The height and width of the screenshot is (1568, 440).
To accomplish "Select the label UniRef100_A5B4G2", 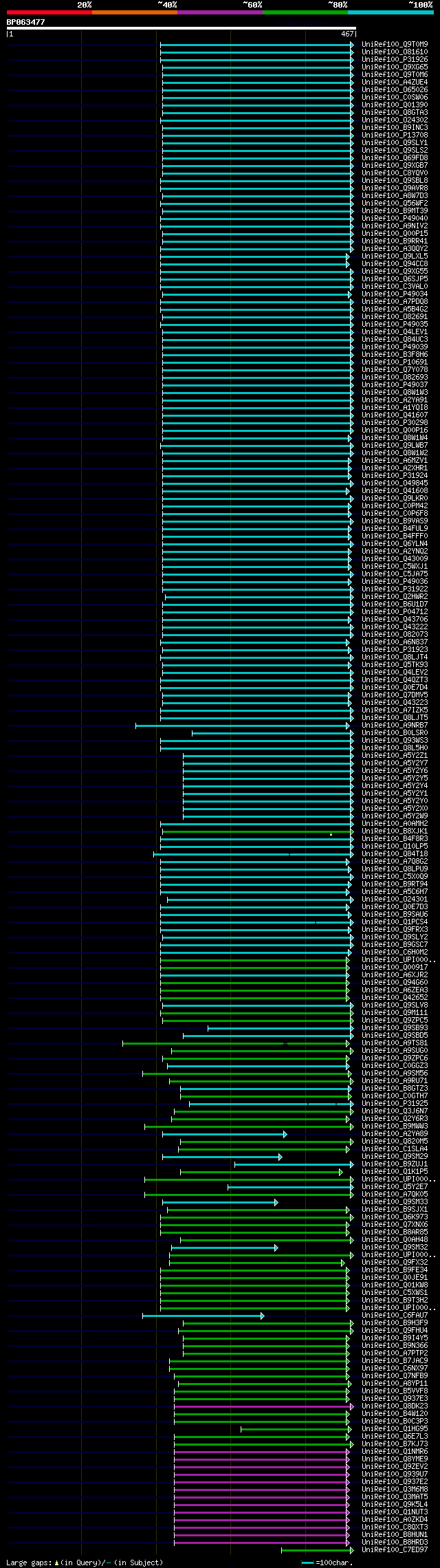I will pos(395,309).
